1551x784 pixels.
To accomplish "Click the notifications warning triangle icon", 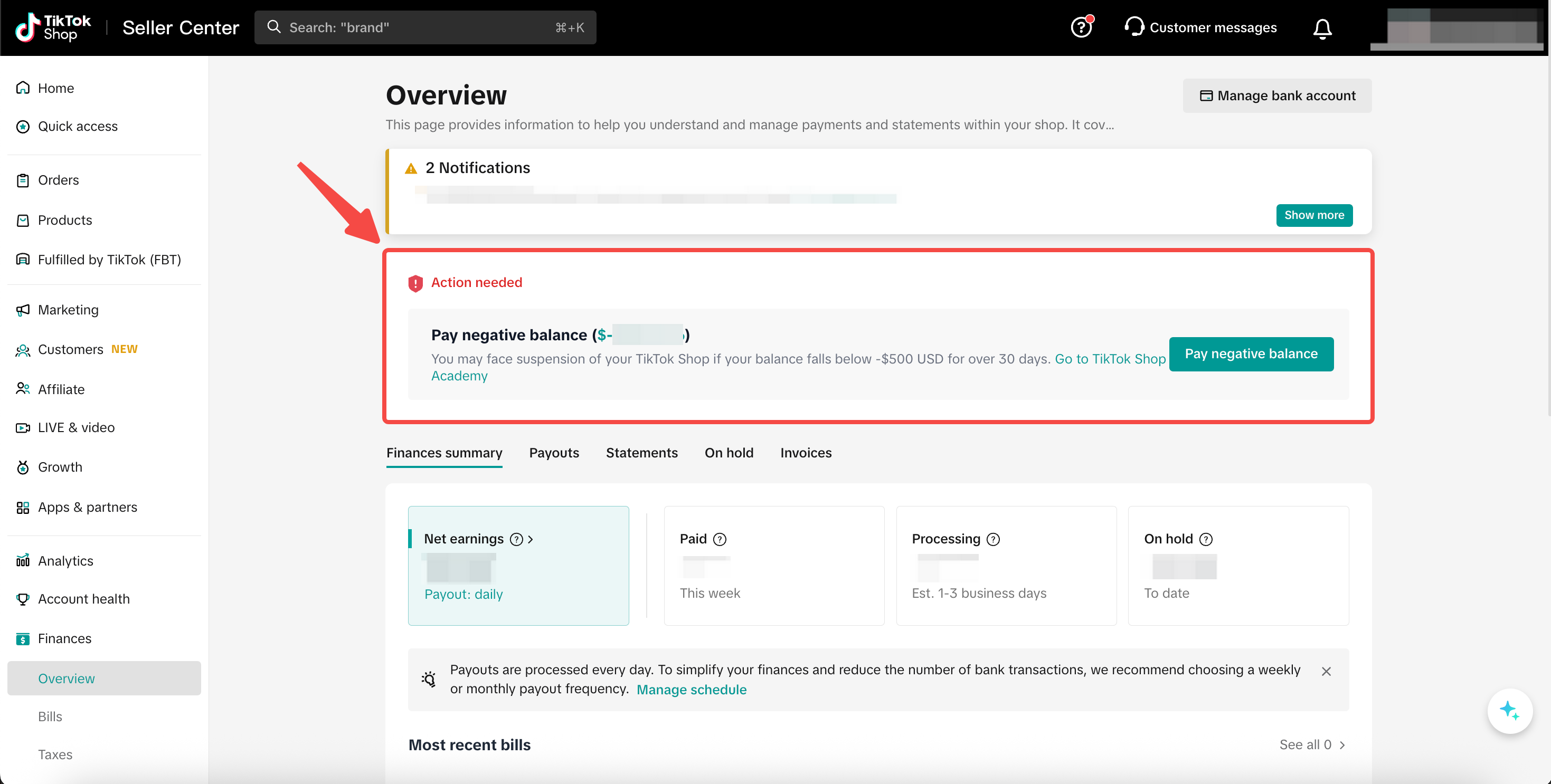I will (411, 168).
